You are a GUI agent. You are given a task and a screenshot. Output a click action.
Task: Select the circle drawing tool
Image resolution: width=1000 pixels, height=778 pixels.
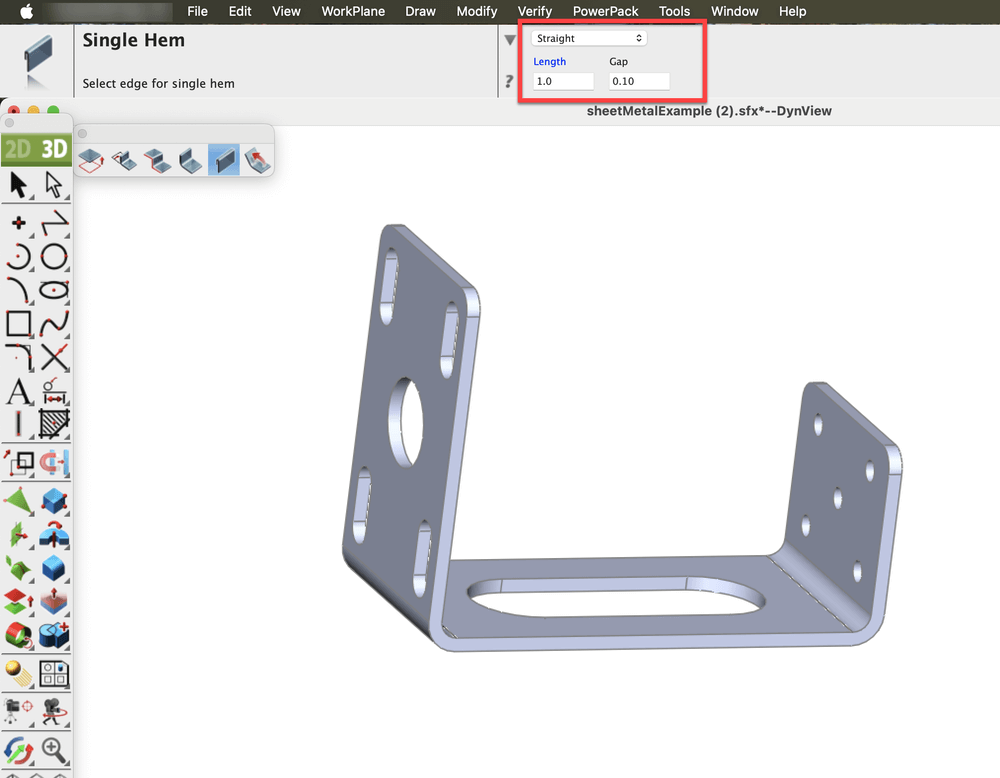[54, 257]
